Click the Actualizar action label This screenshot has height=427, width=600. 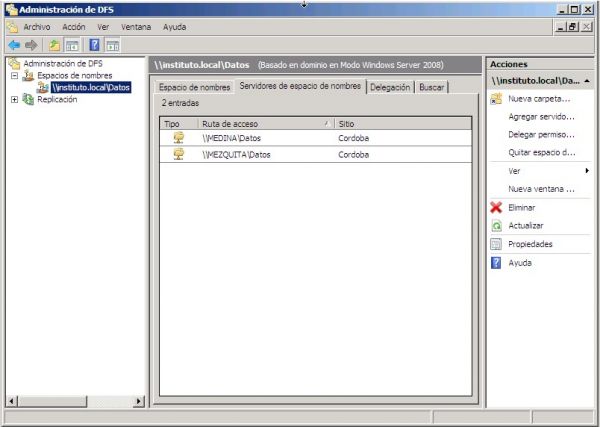pyautogui.click(x=526, y=226)
